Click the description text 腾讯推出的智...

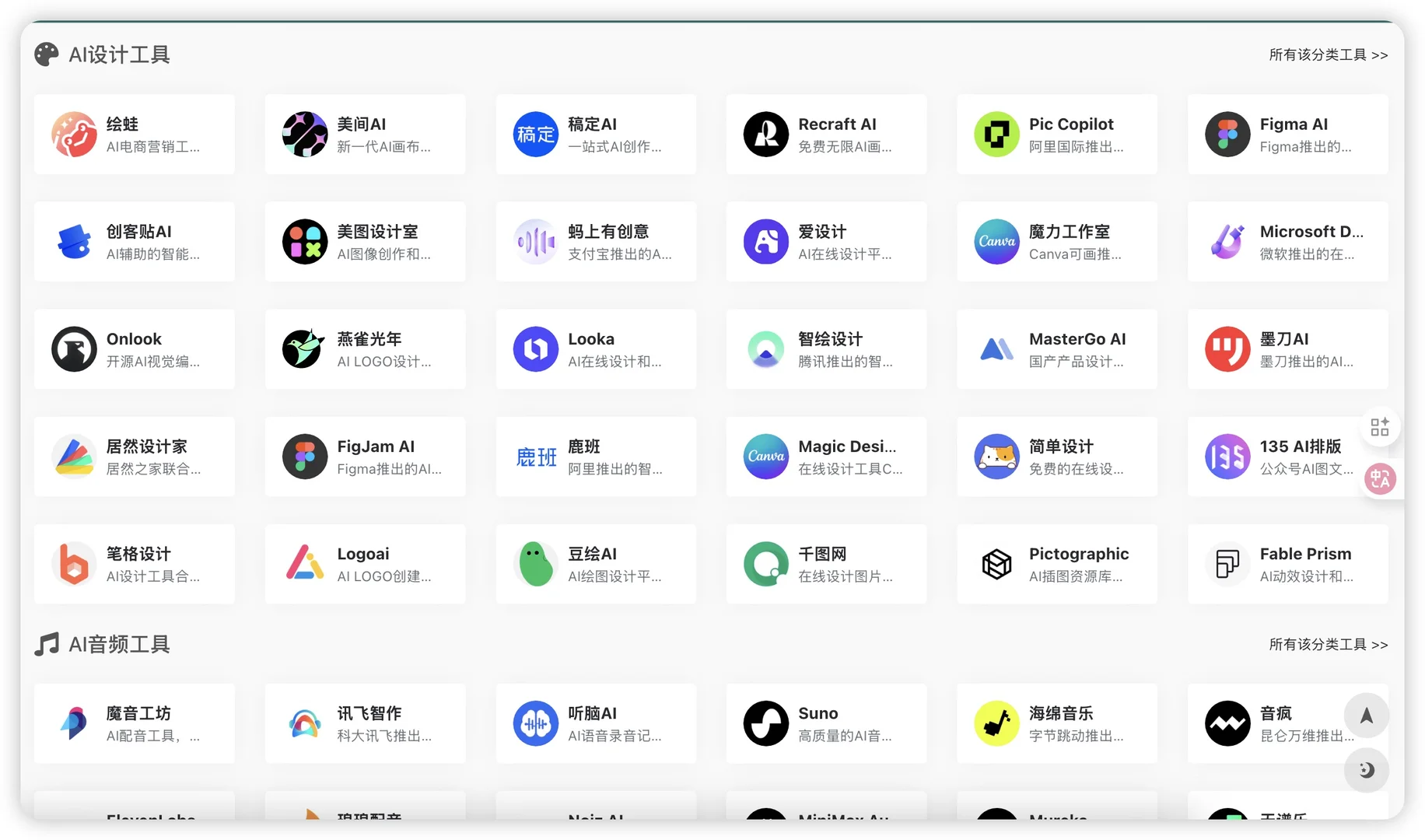click(x=846, y=362)
